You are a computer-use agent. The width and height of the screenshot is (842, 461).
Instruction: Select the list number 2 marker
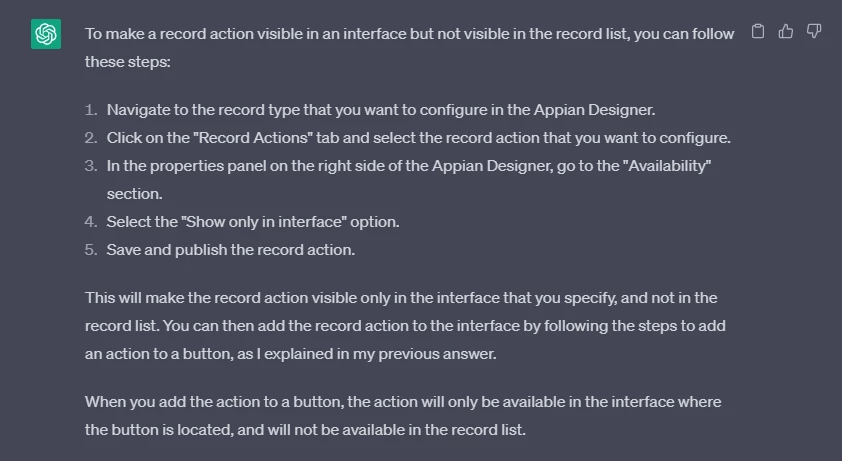tap(91, 138)
